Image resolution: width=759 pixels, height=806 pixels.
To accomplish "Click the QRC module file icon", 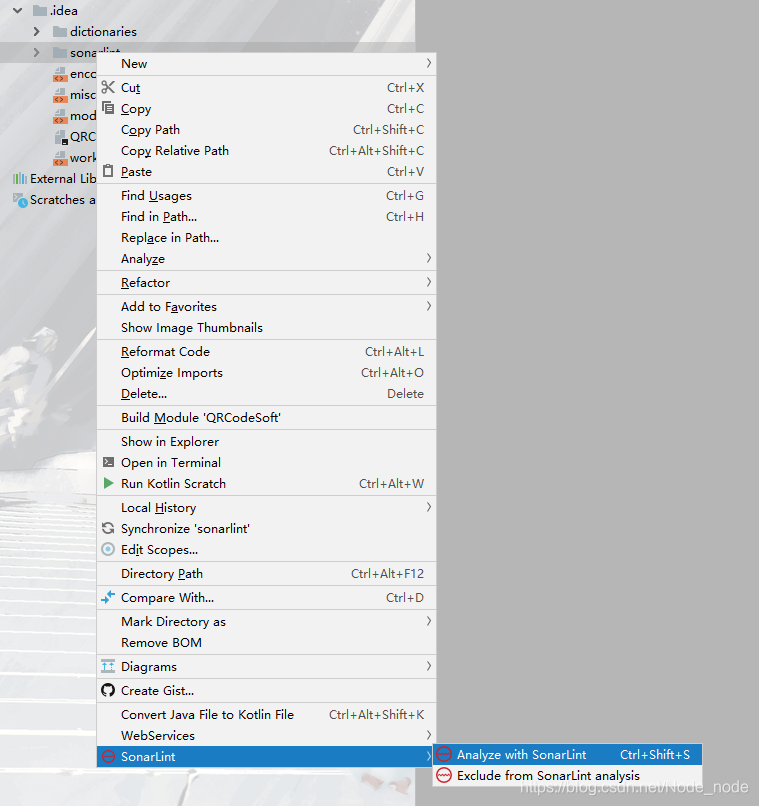I will pyautogui.click(x=61, y=137).
